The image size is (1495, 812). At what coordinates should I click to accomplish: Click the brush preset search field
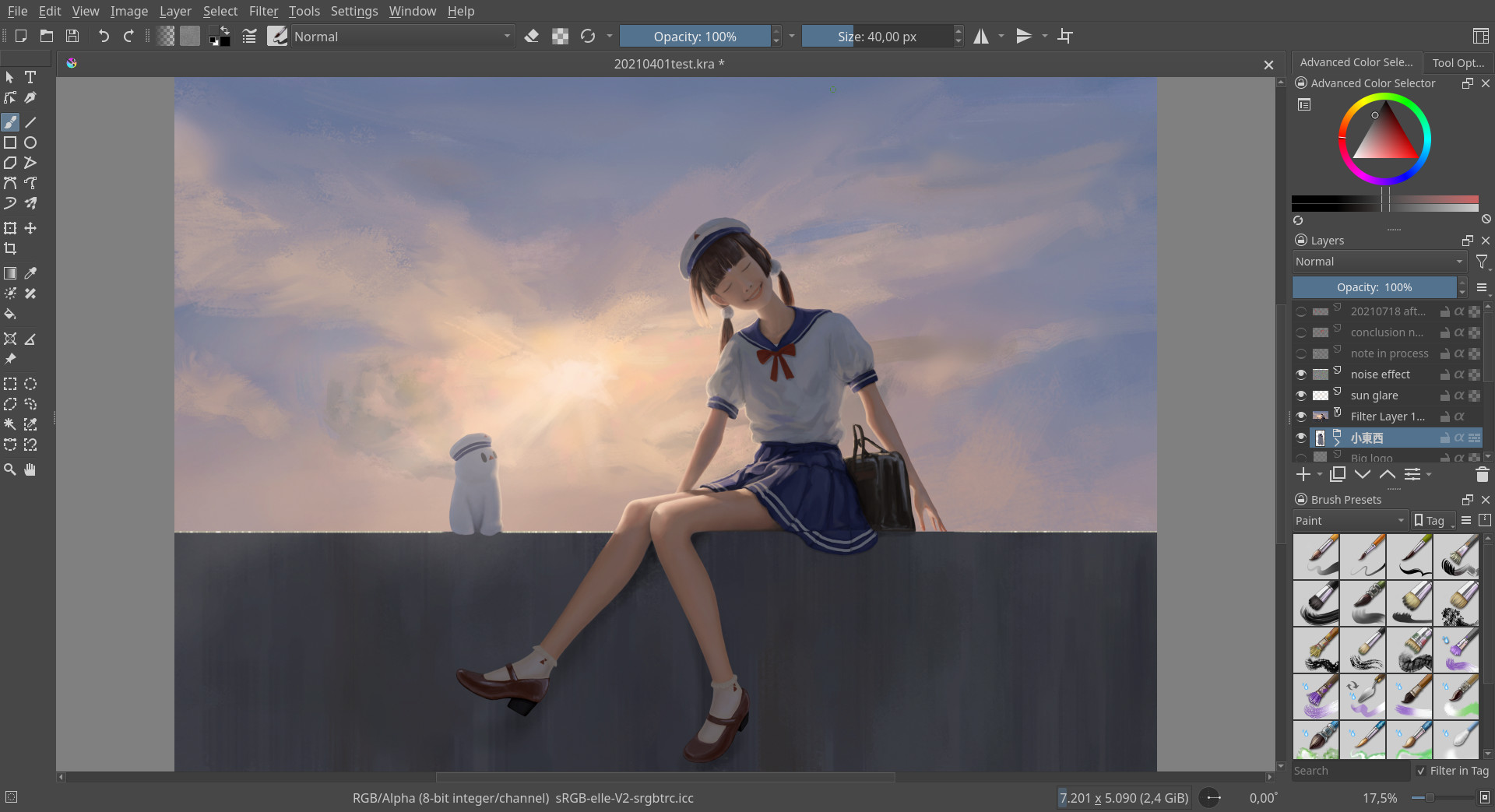(1349, 771)
